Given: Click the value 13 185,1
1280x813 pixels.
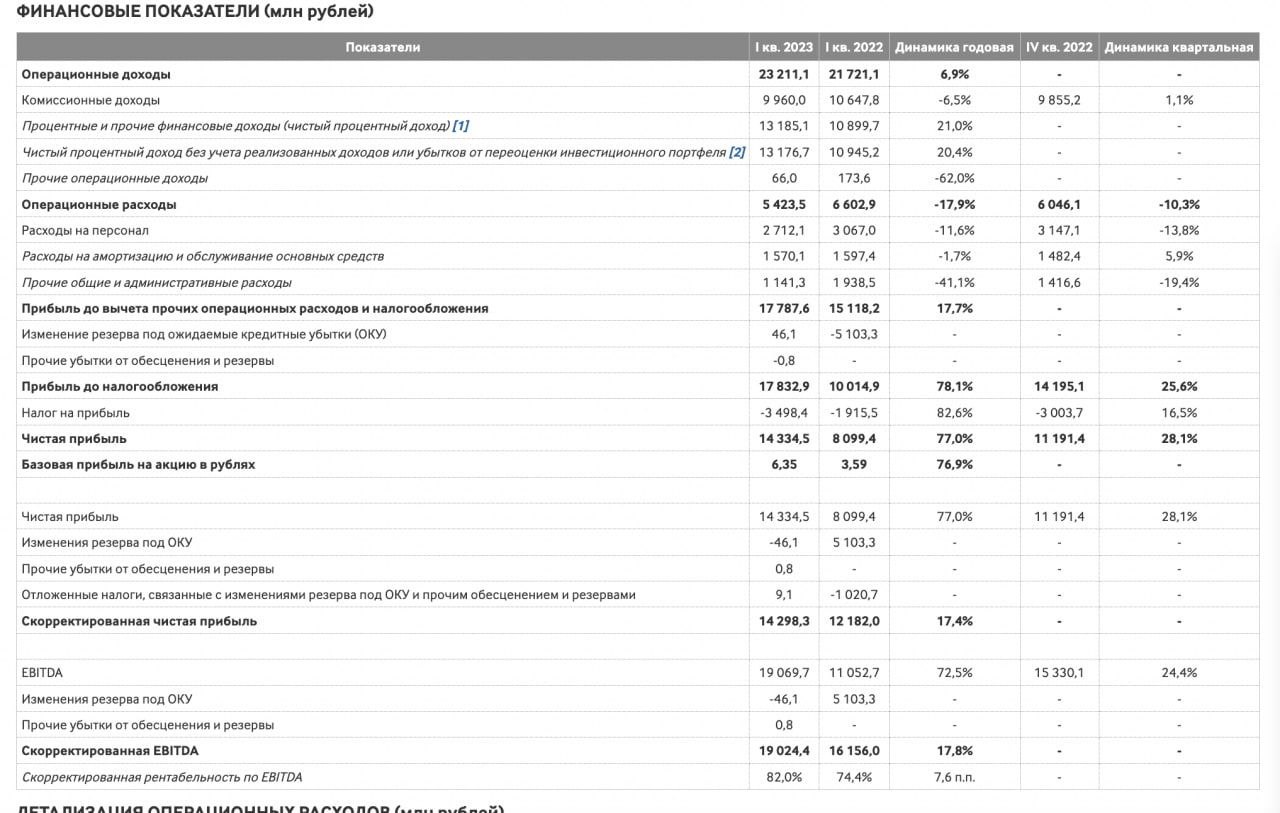Looking at the screenshot, I should 785,126.
